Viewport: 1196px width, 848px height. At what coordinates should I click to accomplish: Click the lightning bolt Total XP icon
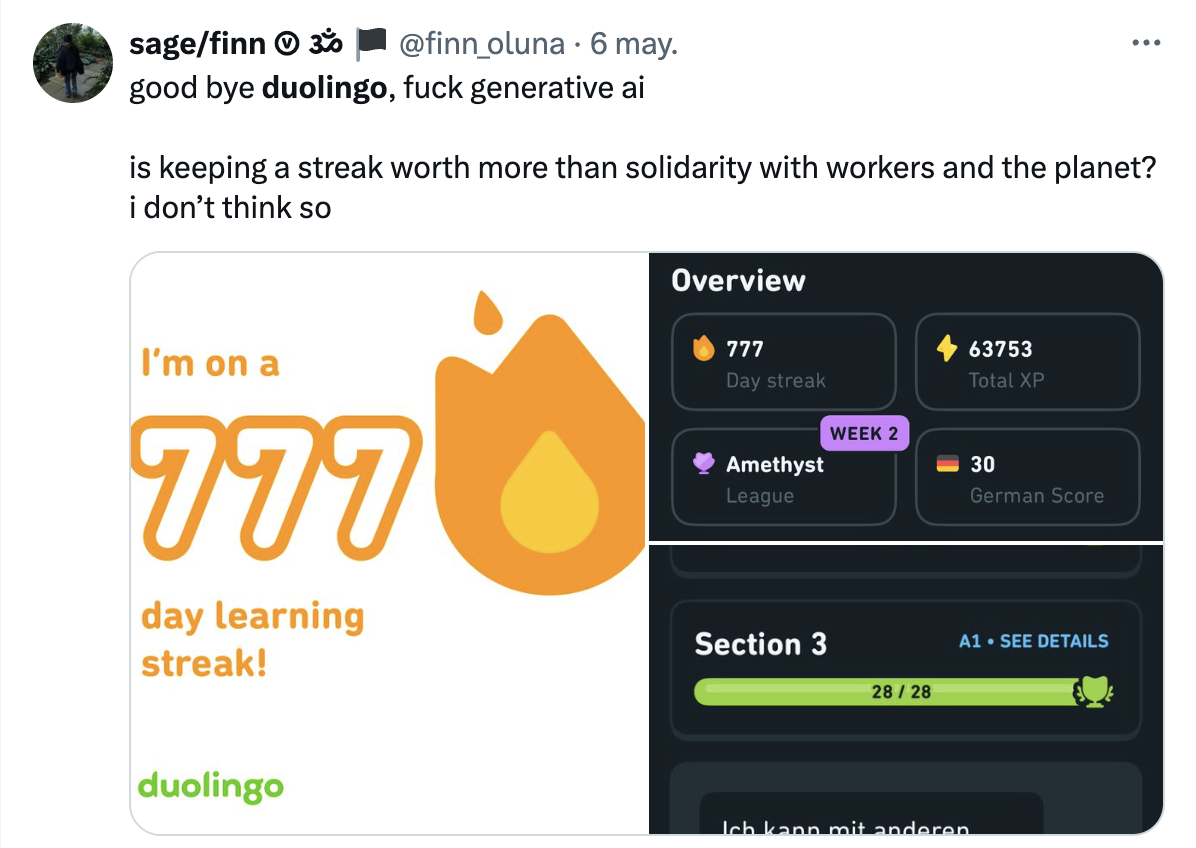946,349
